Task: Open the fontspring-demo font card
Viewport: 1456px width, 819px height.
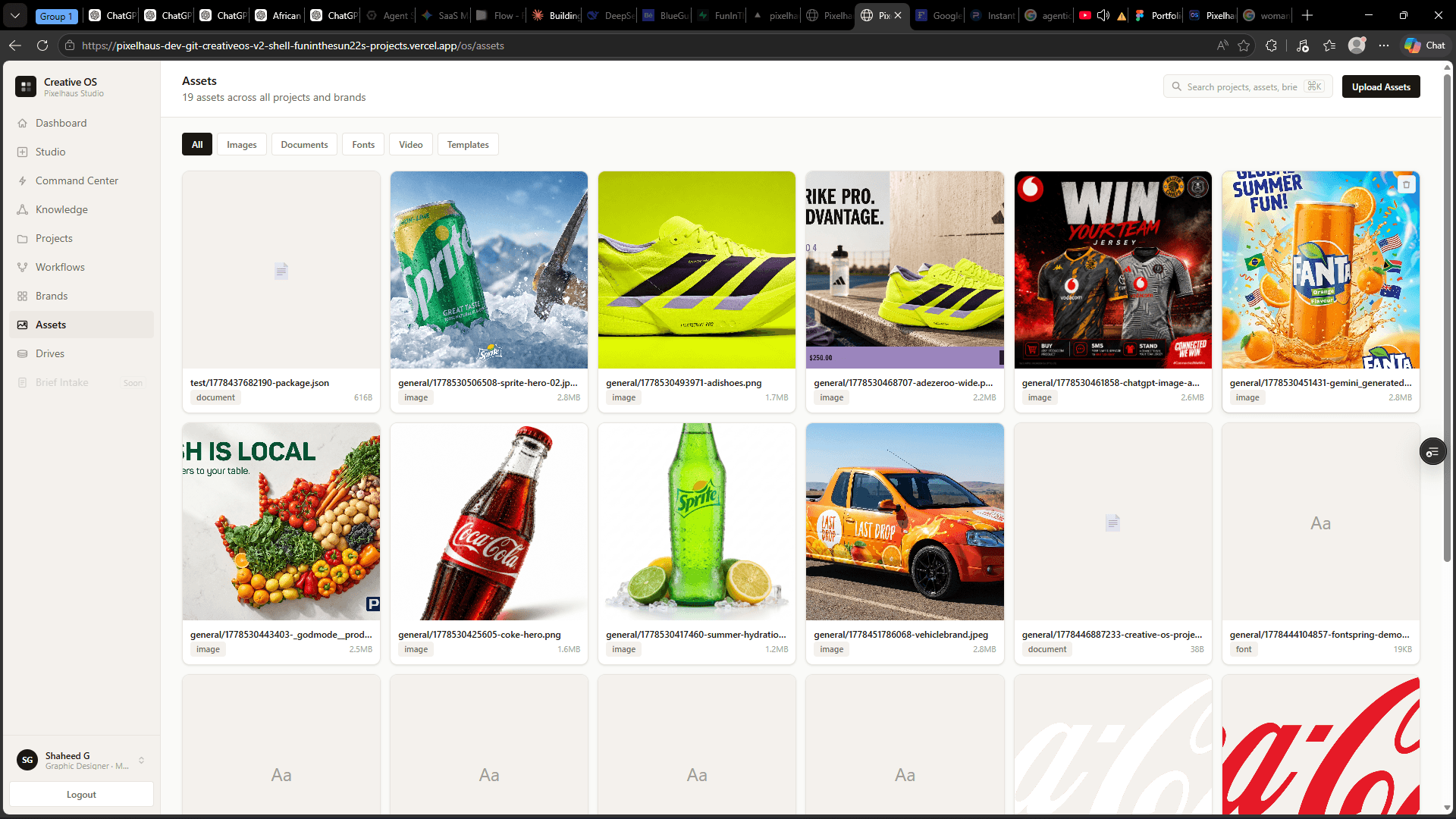Action: coord(1320,544)
